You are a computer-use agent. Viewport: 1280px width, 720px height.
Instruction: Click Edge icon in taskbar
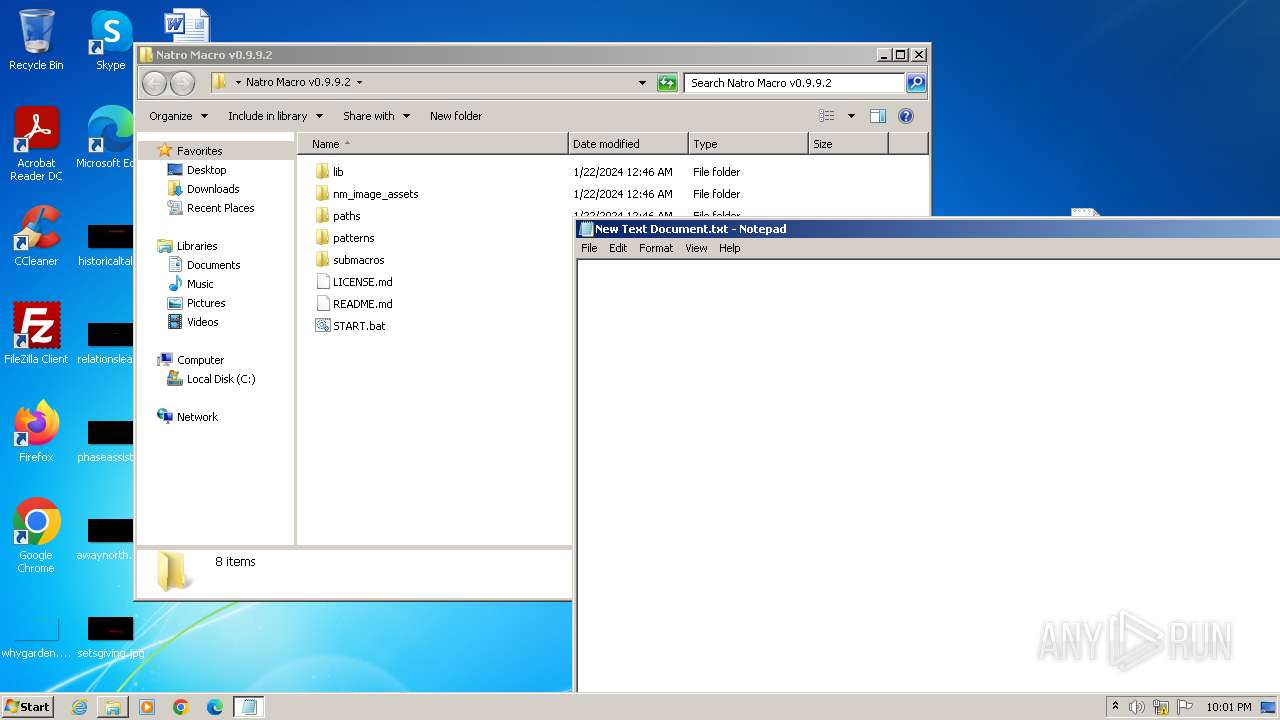215,707
